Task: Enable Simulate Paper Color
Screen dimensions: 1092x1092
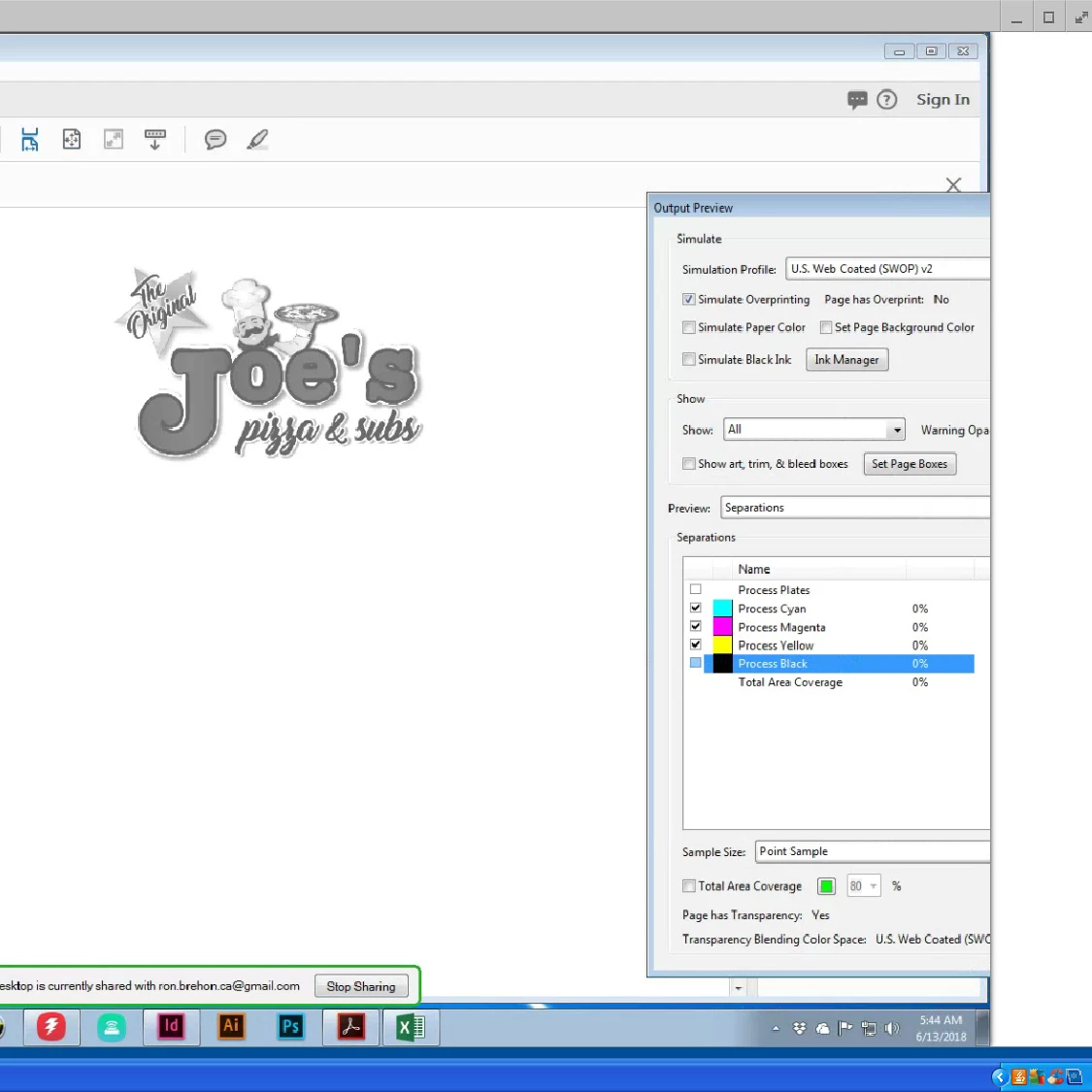Action: [689, 327]
